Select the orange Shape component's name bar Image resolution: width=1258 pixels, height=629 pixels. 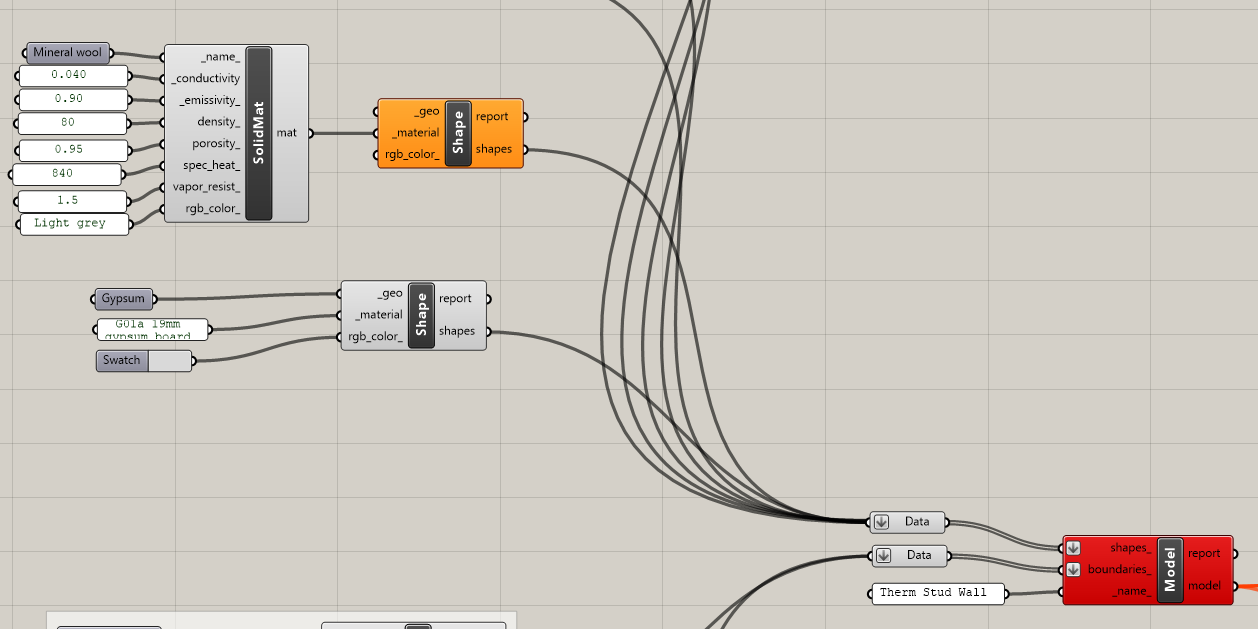tap(458, 133)
